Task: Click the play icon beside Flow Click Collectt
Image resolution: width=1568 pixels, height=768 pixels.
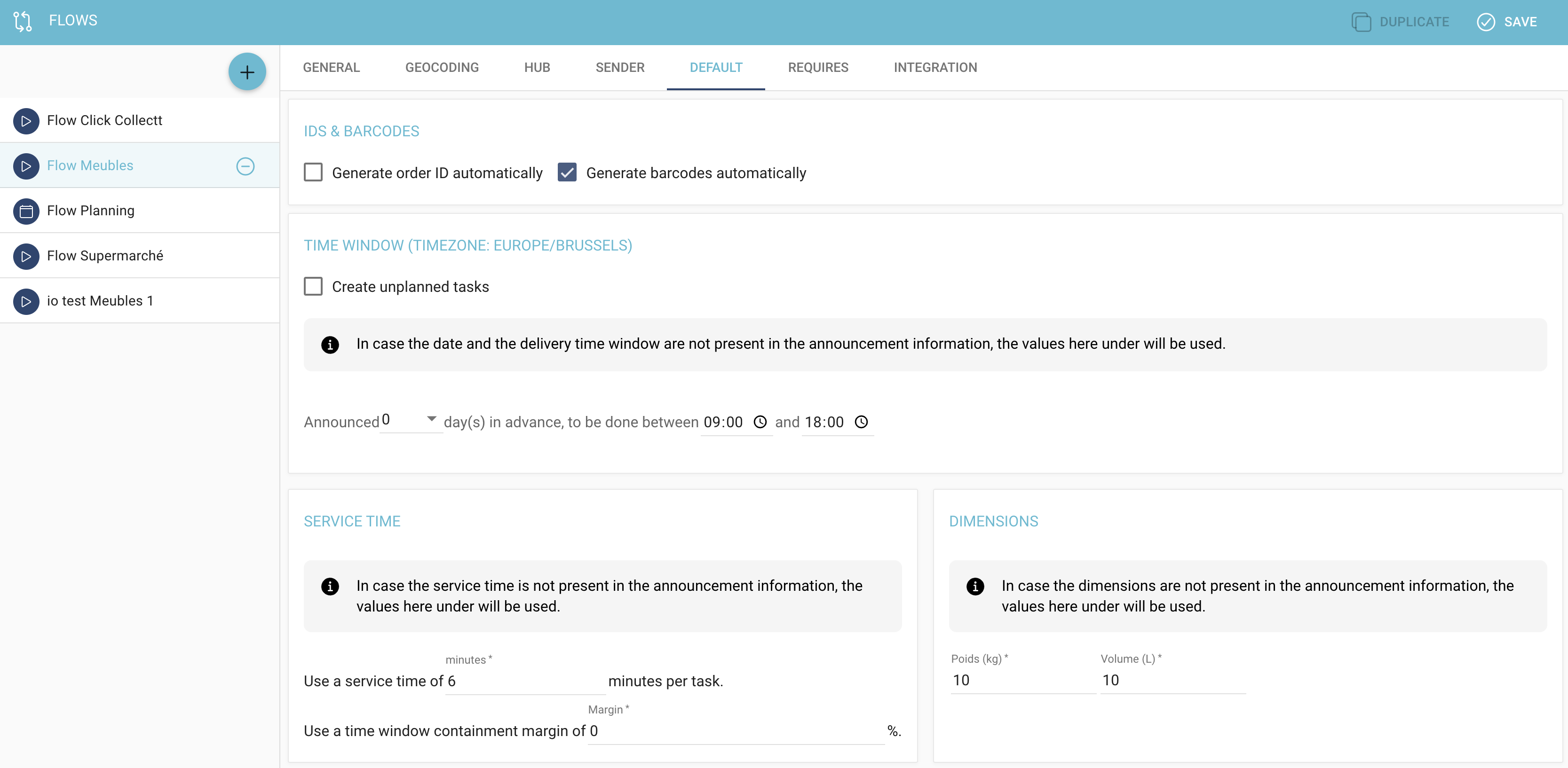Action: (26, 121)
